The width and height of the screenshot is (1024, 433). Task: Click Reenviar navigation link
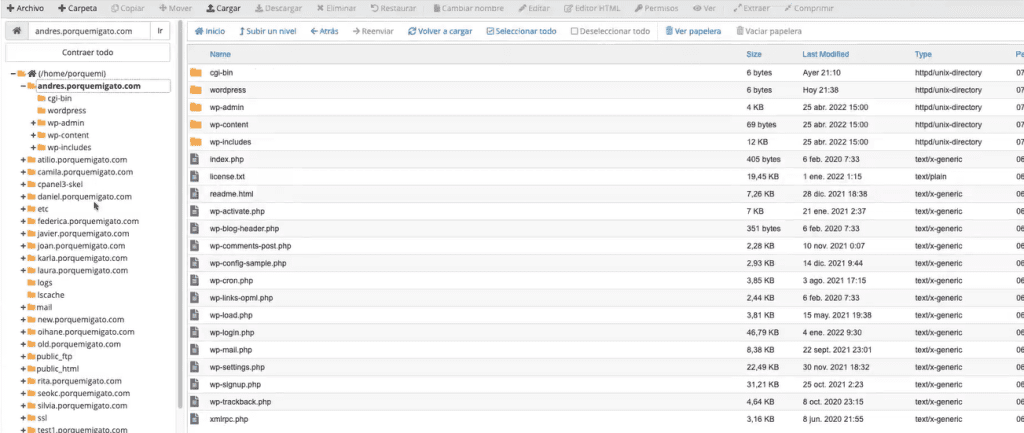pos(373,31)
